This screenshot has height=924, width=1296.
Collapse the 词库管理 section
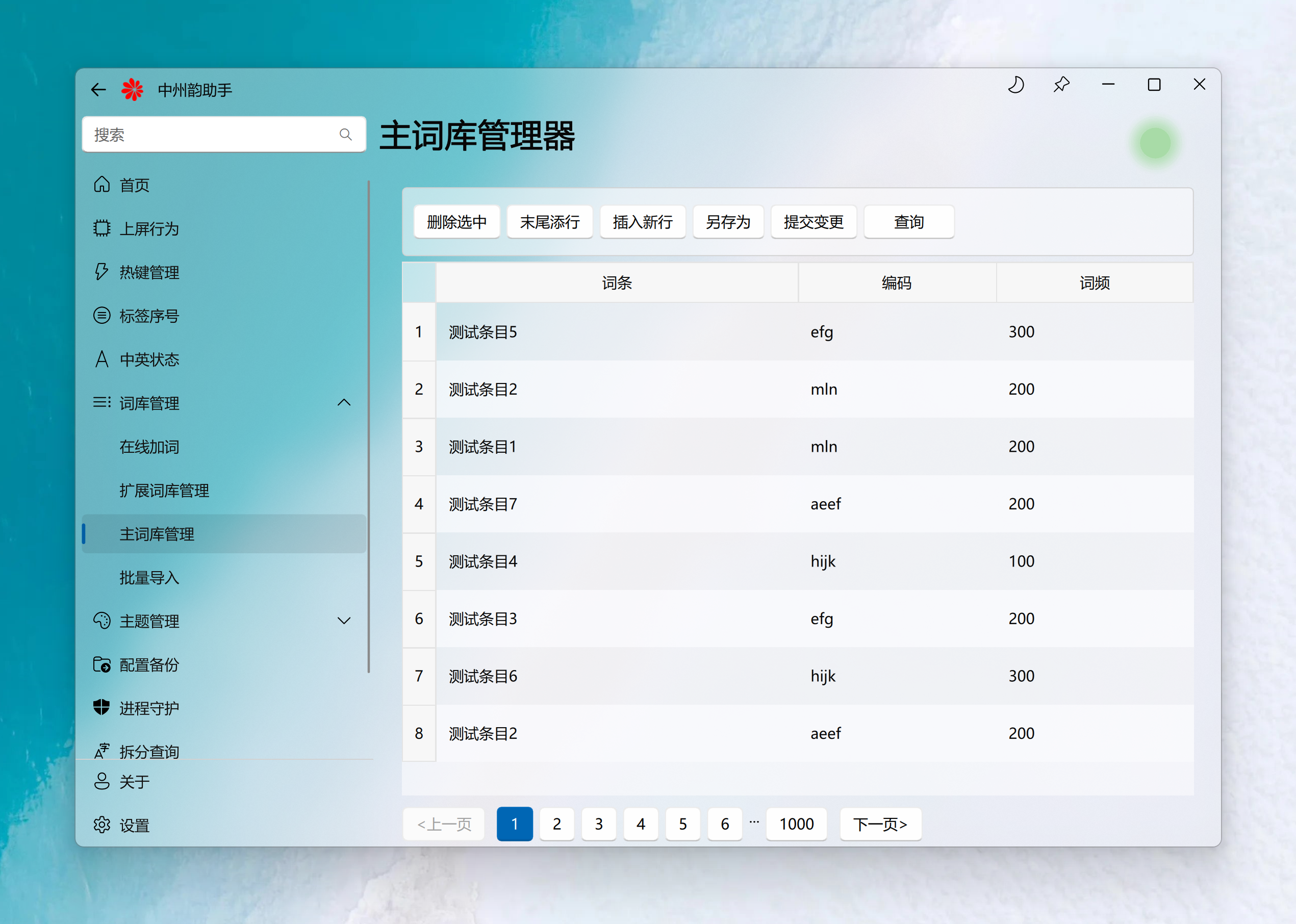(344, 403)
